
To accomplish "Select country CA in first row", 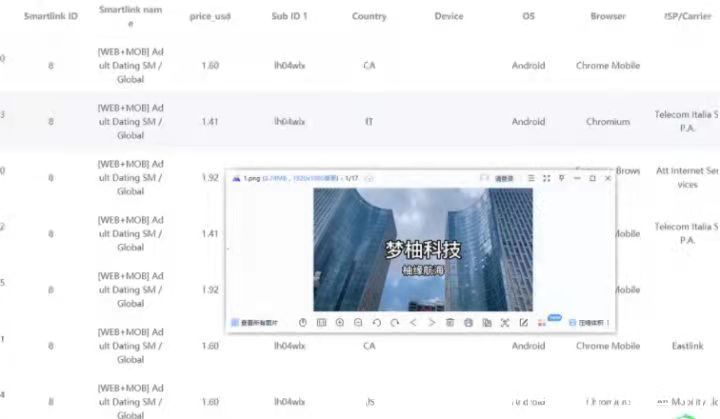I will click(x=369, y=65).
